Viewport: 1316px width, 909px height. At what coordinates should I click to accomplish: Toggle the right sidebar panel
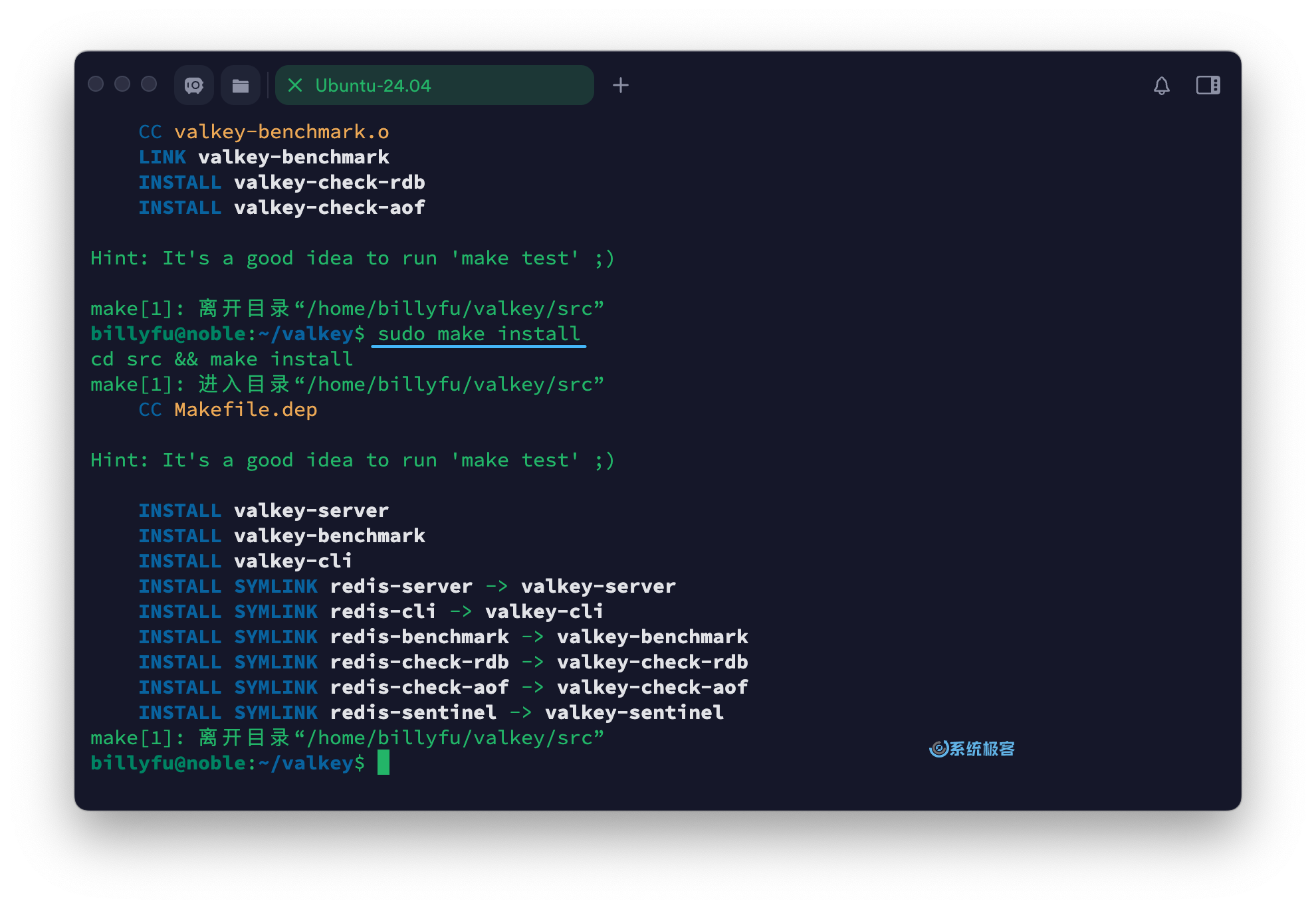[1208, 85]
